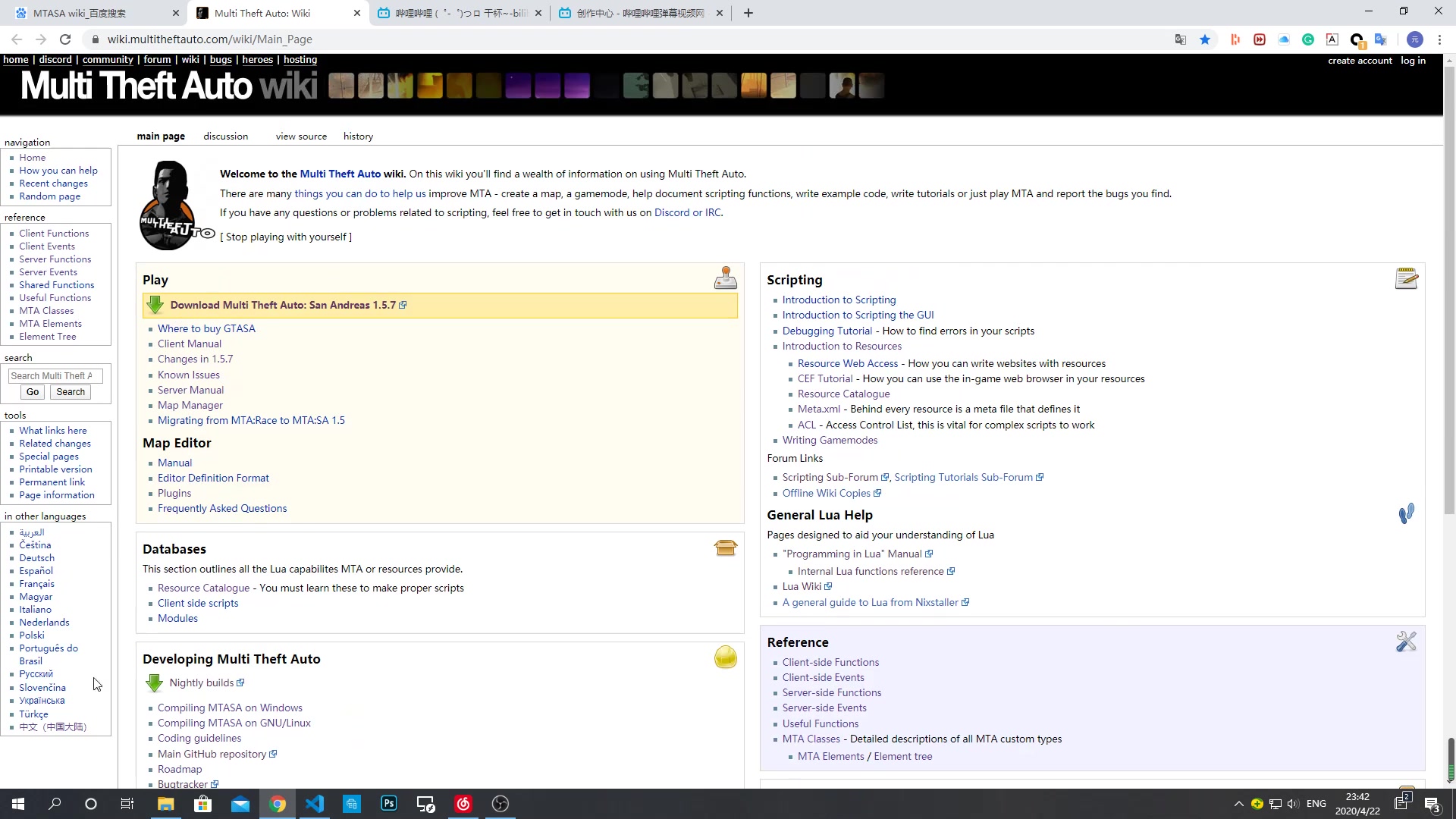Click the joystick icon in the Play section
Image resolution: width=1456 pixels, height=819 pixels.
pyautogui.click(x=725, y=278)
